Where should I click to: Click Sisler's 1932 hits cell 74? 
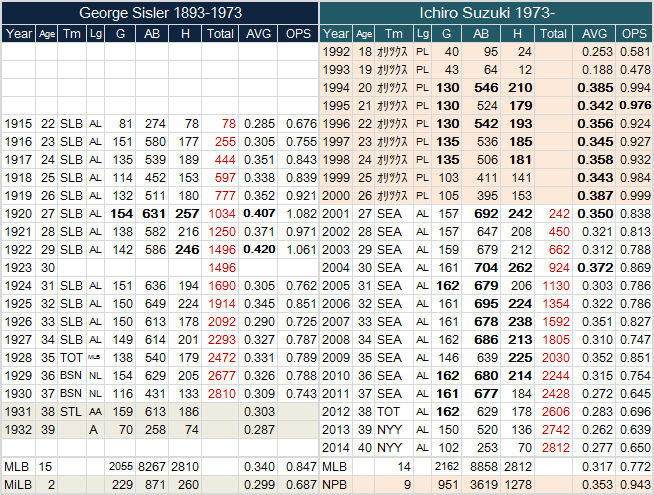185,430
